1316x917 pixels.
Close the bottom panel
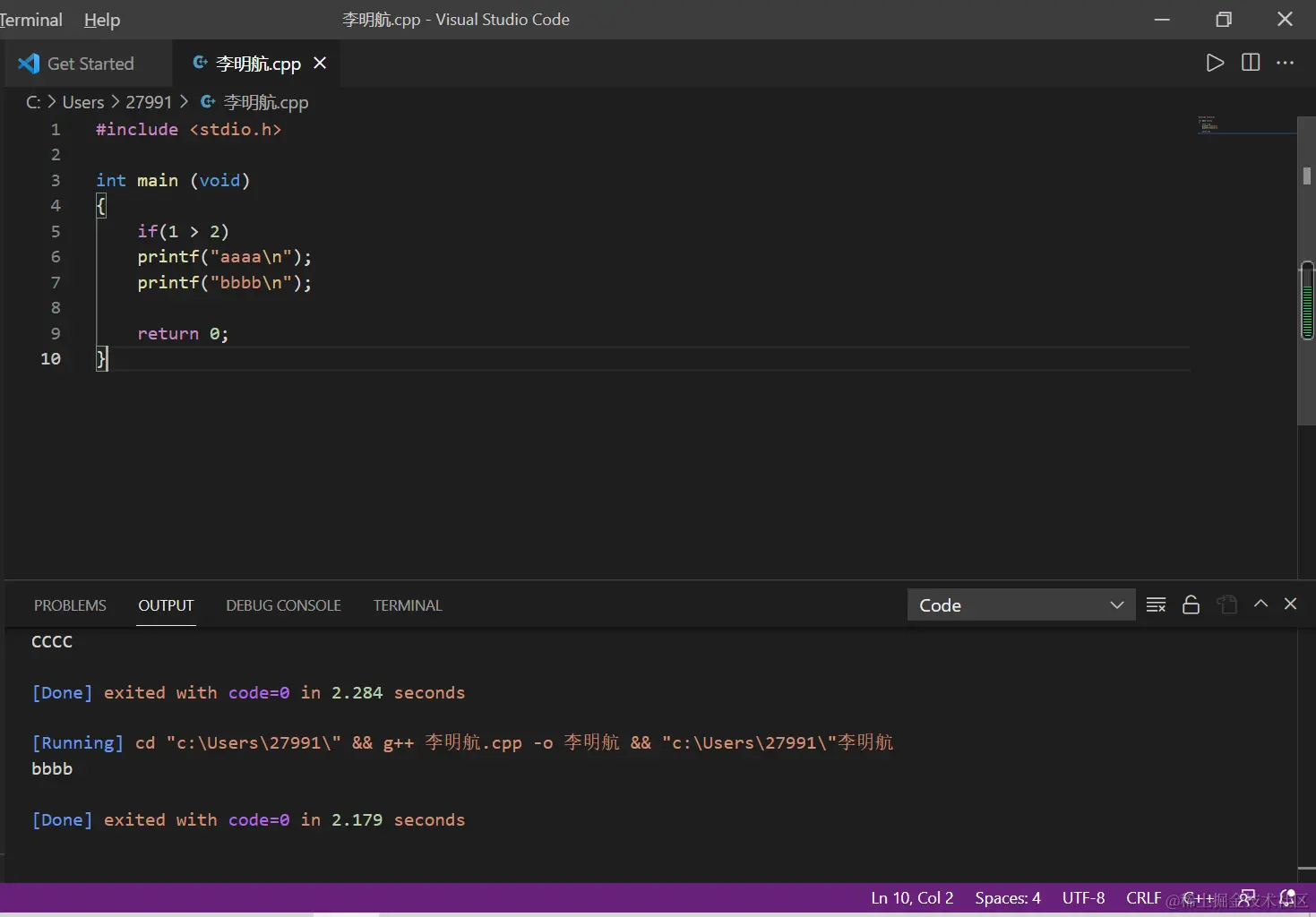[1290, 604]
